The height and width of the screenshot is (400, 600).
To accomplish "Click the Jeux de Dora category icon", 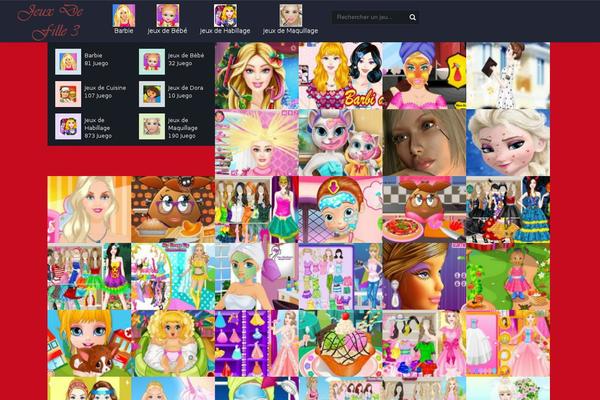I will coord(152,94).
